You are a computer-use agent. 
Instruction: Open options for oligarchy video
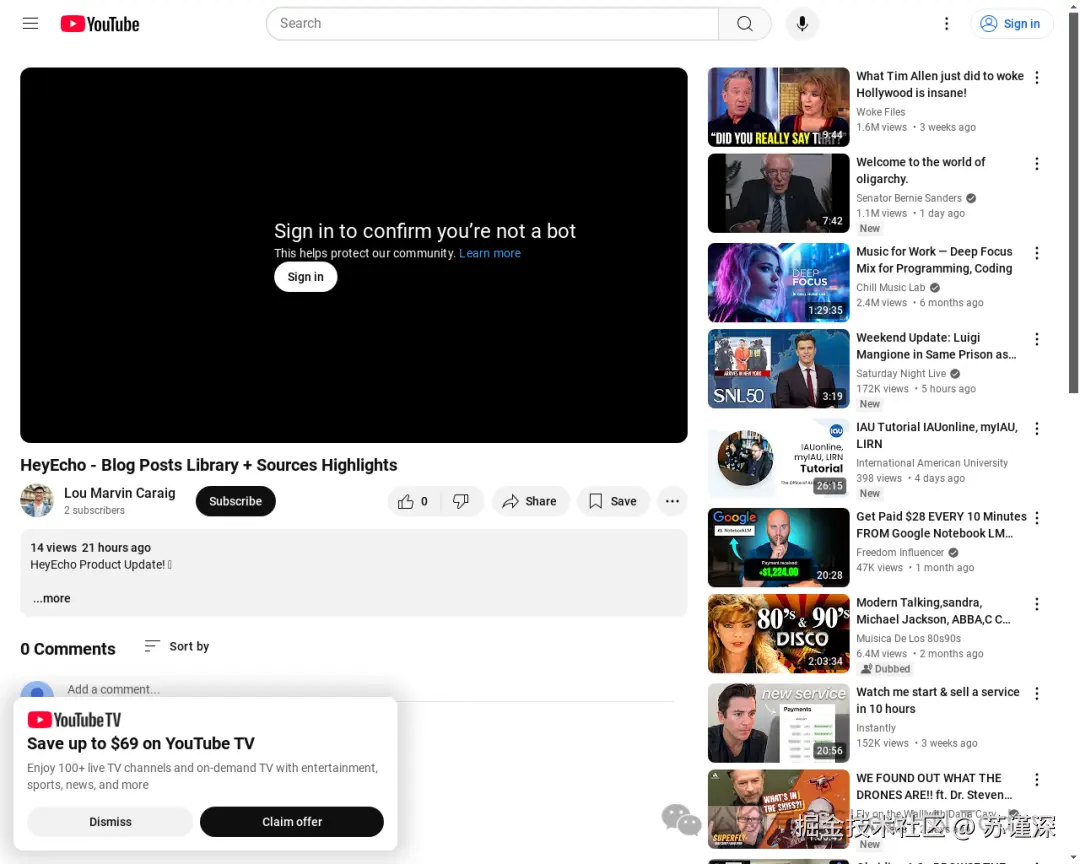coord(1037,163)
